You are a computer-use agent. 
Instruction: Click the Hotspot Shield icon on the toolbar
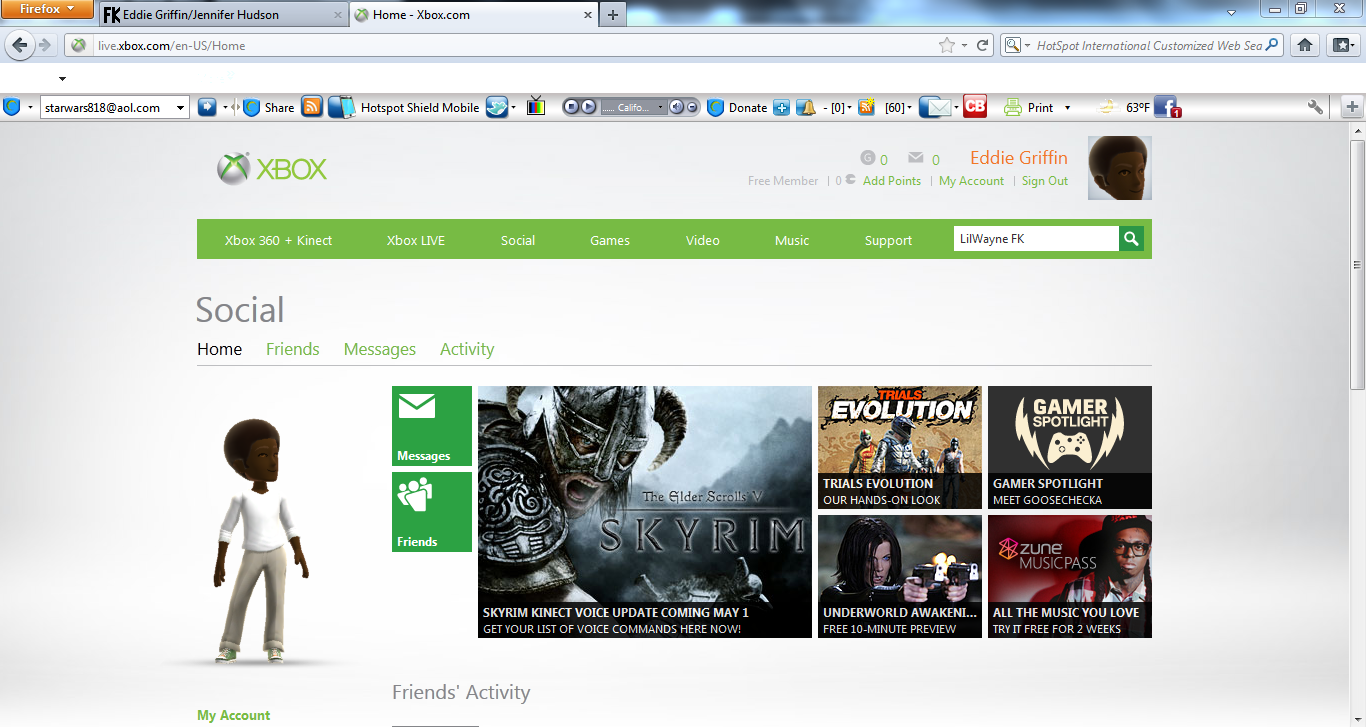[x=12, y=107]
